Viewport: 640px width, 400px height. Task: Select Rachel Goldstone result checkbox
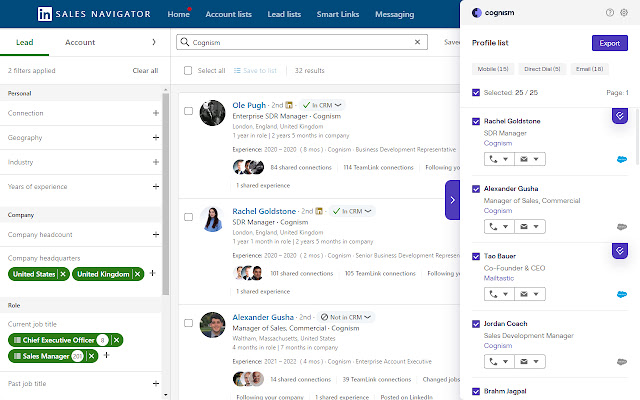pyautogui.click(x=188, y=217)
